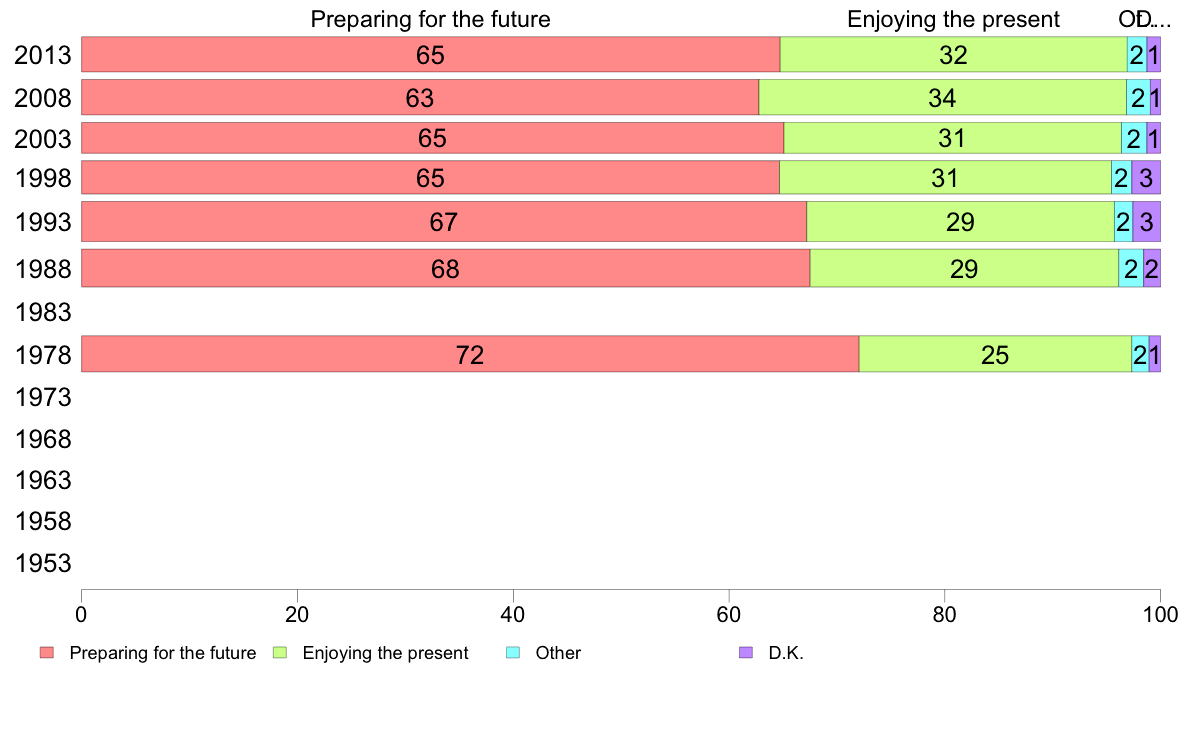This screenshot has height=736, width=1188.
Task: Click the cyan Other legend swatch
Action: coord(513,653)
